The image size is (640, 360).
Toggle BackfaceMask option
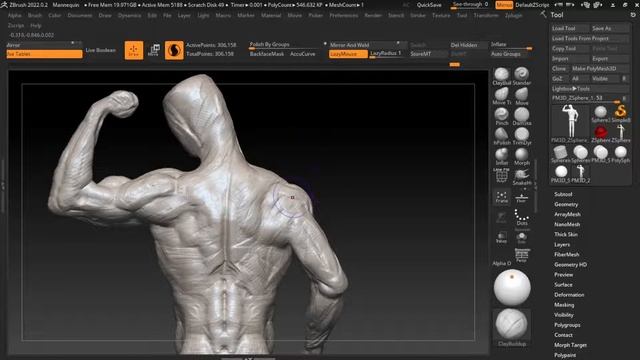(267, 54)
